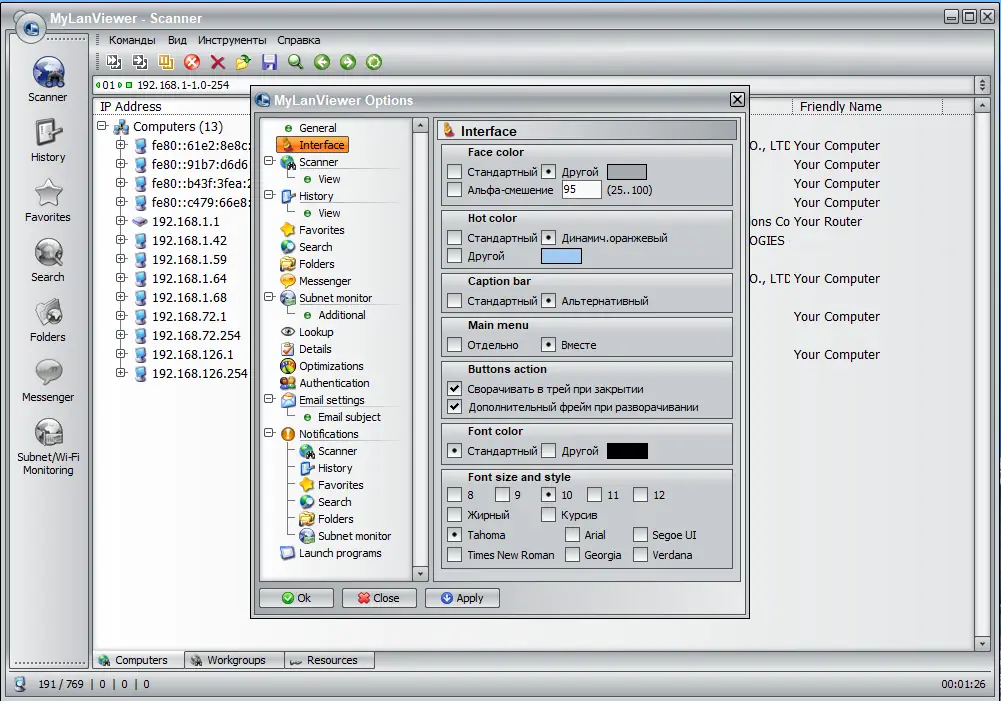Click the green back arrow toolbar icon
The image size is (1001, 701).
(x=322, y=62)
